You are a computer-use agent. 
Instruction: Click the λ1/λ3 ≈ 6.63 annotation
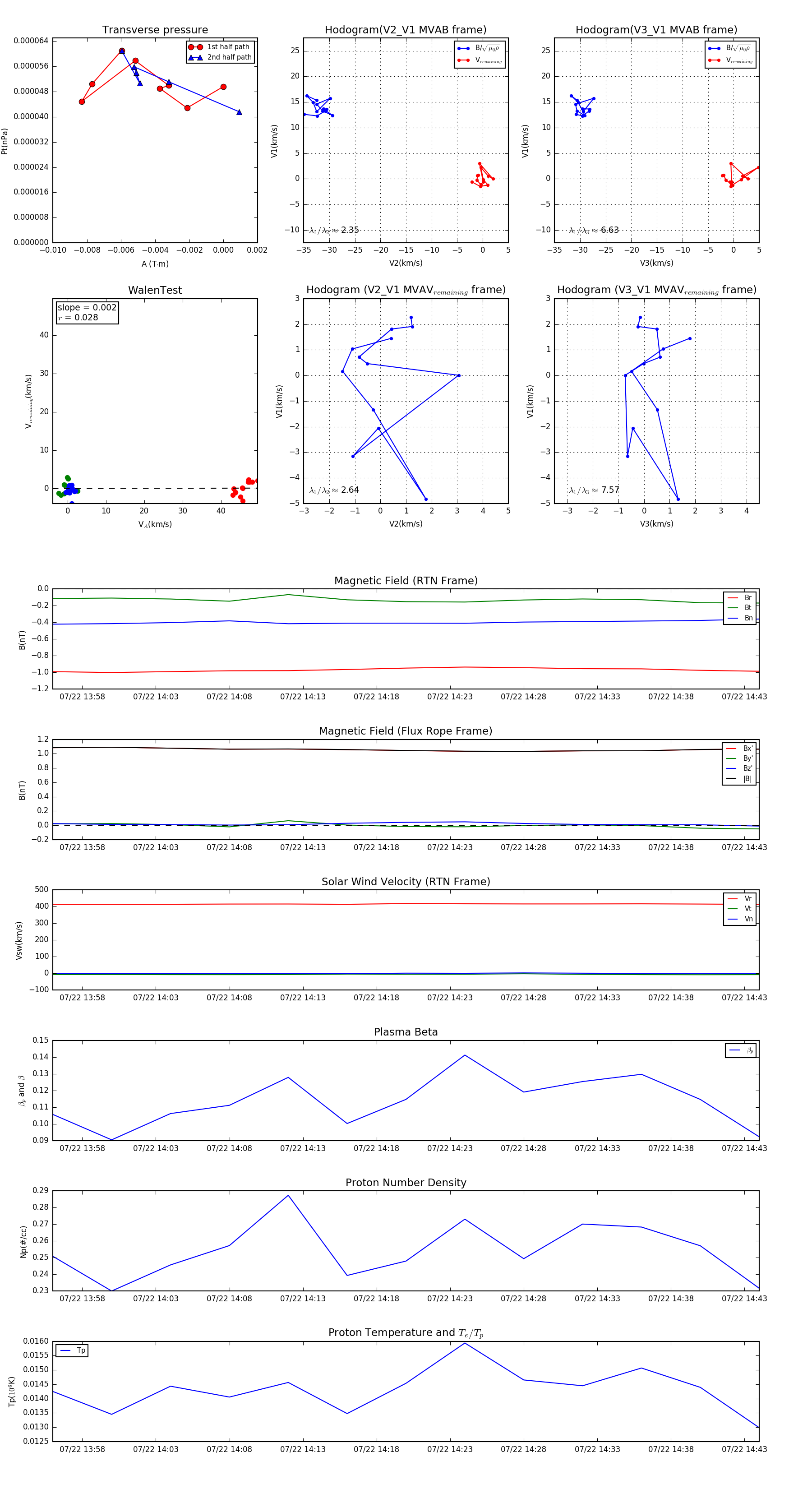point(594,230)
